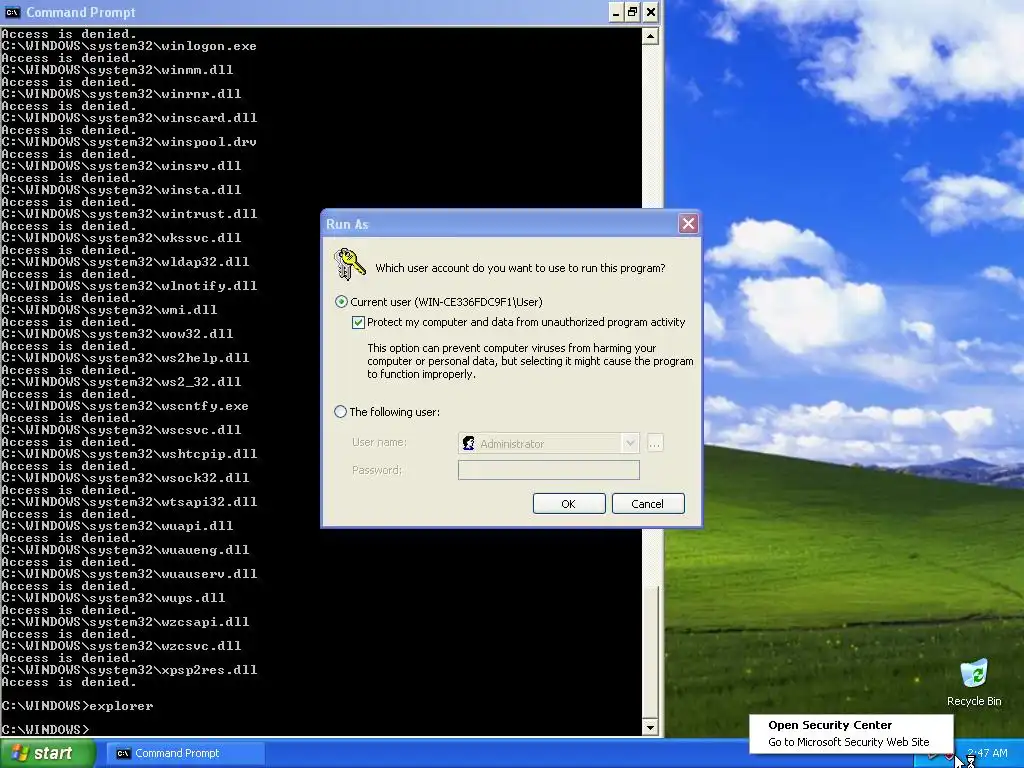Click the winlogon.exe path line
Image resolution: width=1024 pixels, height=768 pixels.
129,46
